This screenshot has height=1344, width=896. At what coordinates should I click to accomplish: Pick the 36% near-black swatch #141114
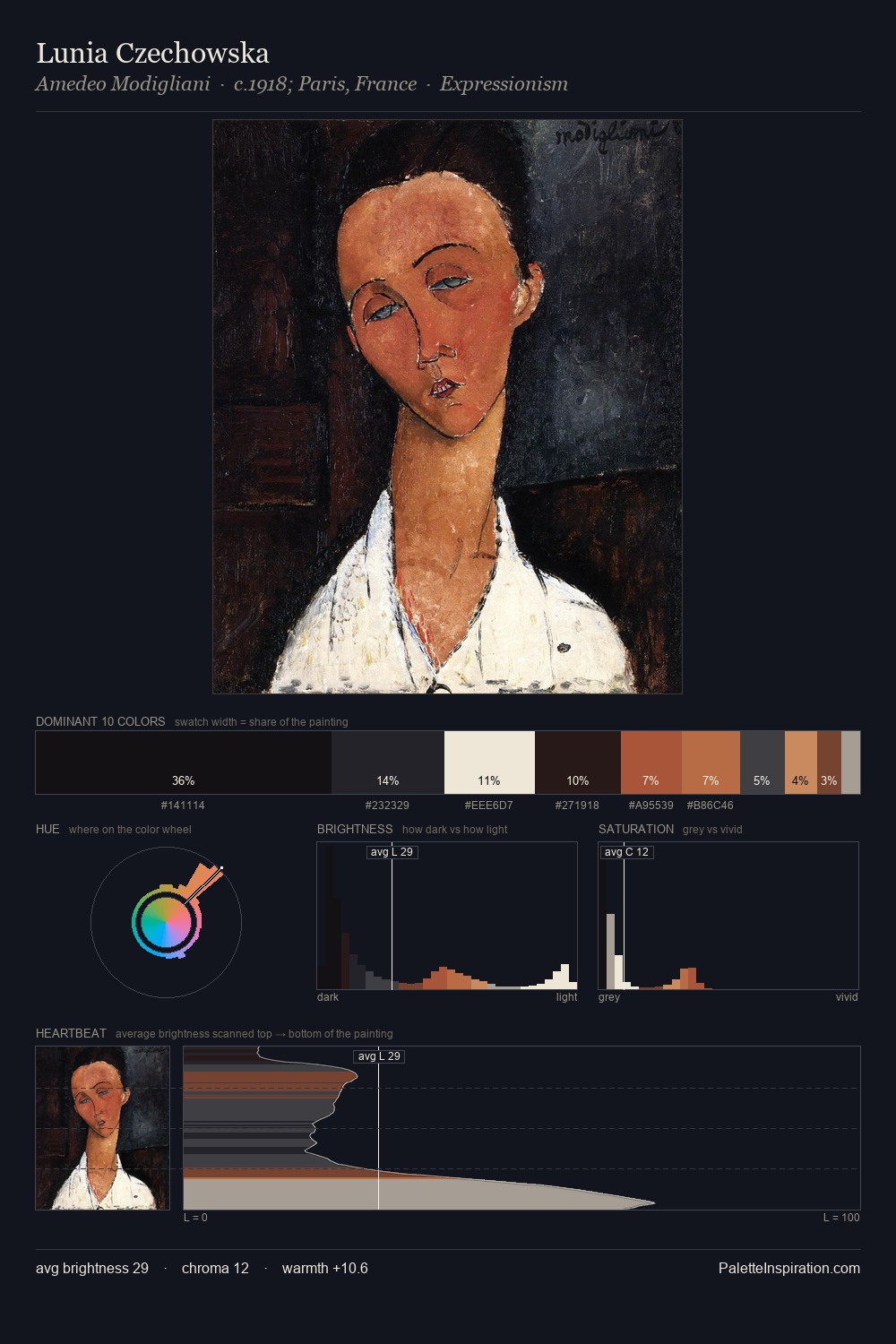184,762
